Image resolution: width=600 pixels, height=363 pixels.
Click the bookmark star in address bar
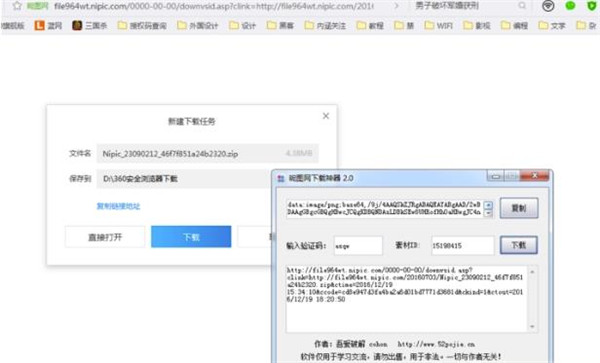point(17,6)
